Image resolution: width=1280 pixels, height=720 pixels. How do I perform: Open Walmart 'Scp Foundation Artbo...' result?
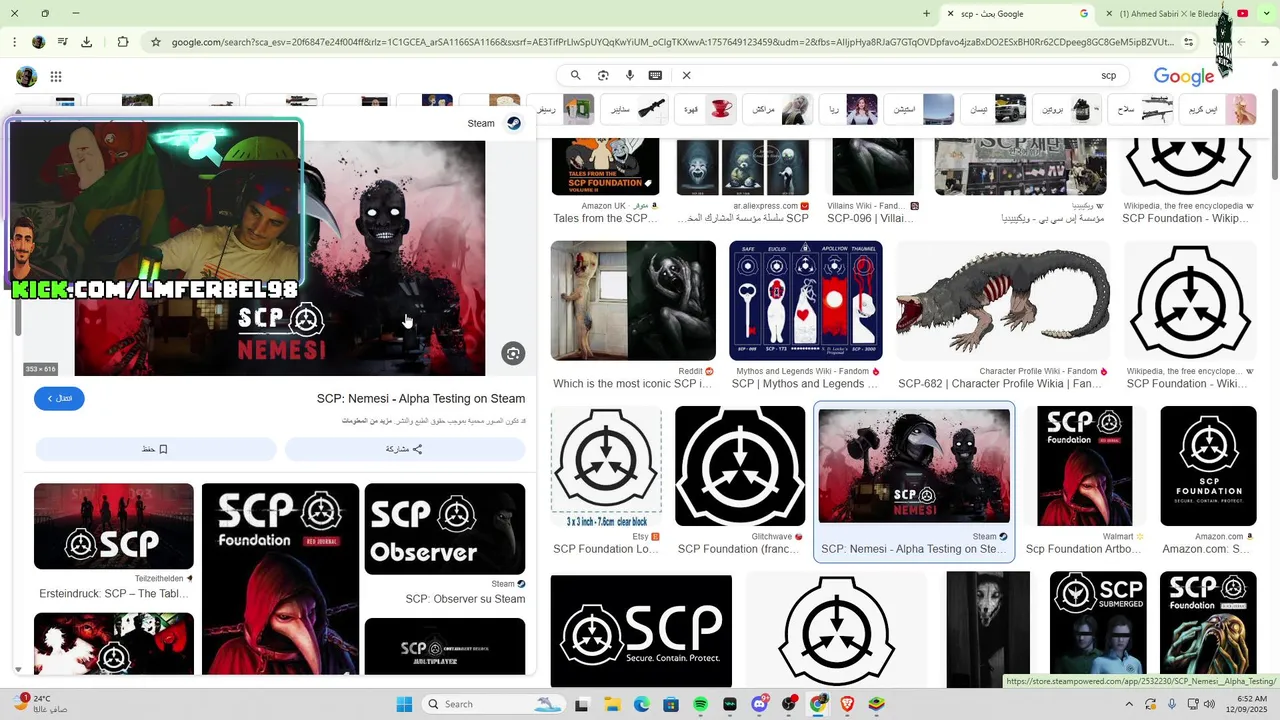click(x=1085, y=466)
